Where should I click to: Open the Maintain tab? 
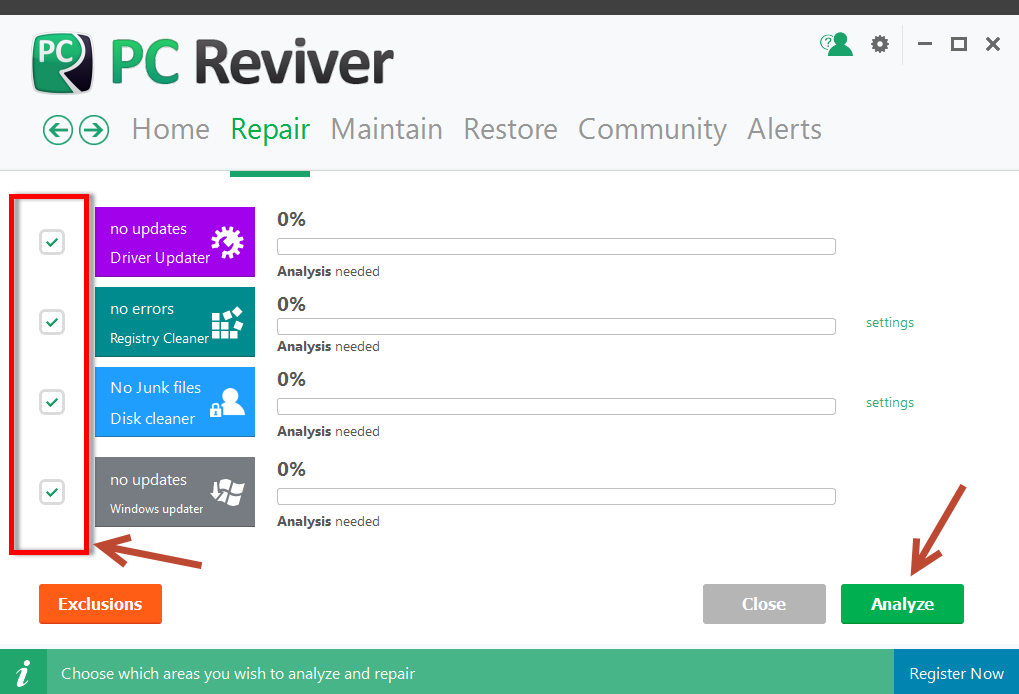(x=387, y=129)
